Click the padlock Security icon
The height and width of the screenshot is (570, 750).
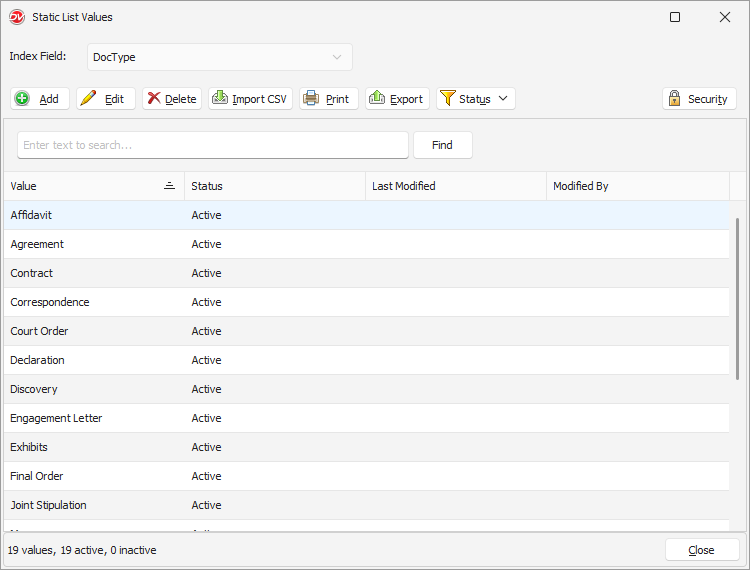click(674, 98)
